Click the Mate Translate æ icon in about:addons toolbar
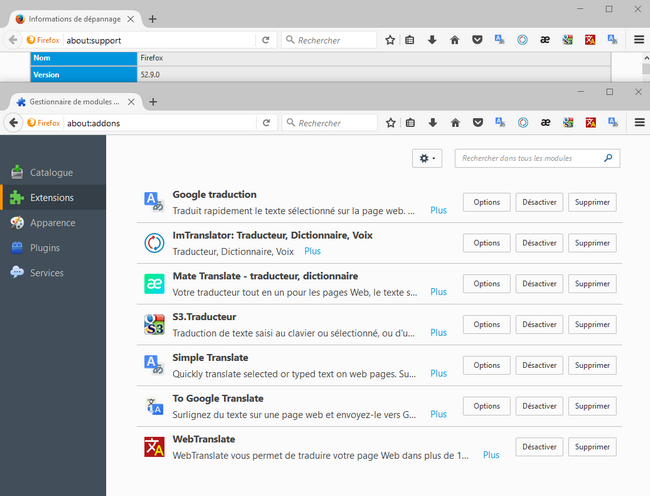The width and height of the screenshot is (650, 496). pyautogui.click(x=546, y=123)
